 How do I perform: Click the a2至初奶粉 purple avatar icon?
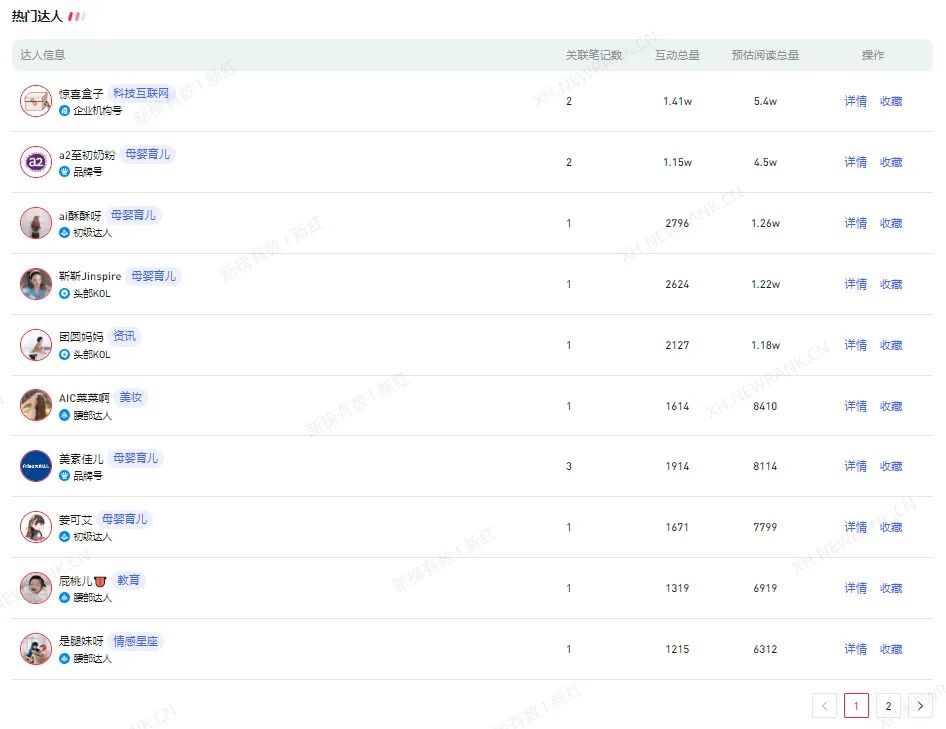[36, 162]
